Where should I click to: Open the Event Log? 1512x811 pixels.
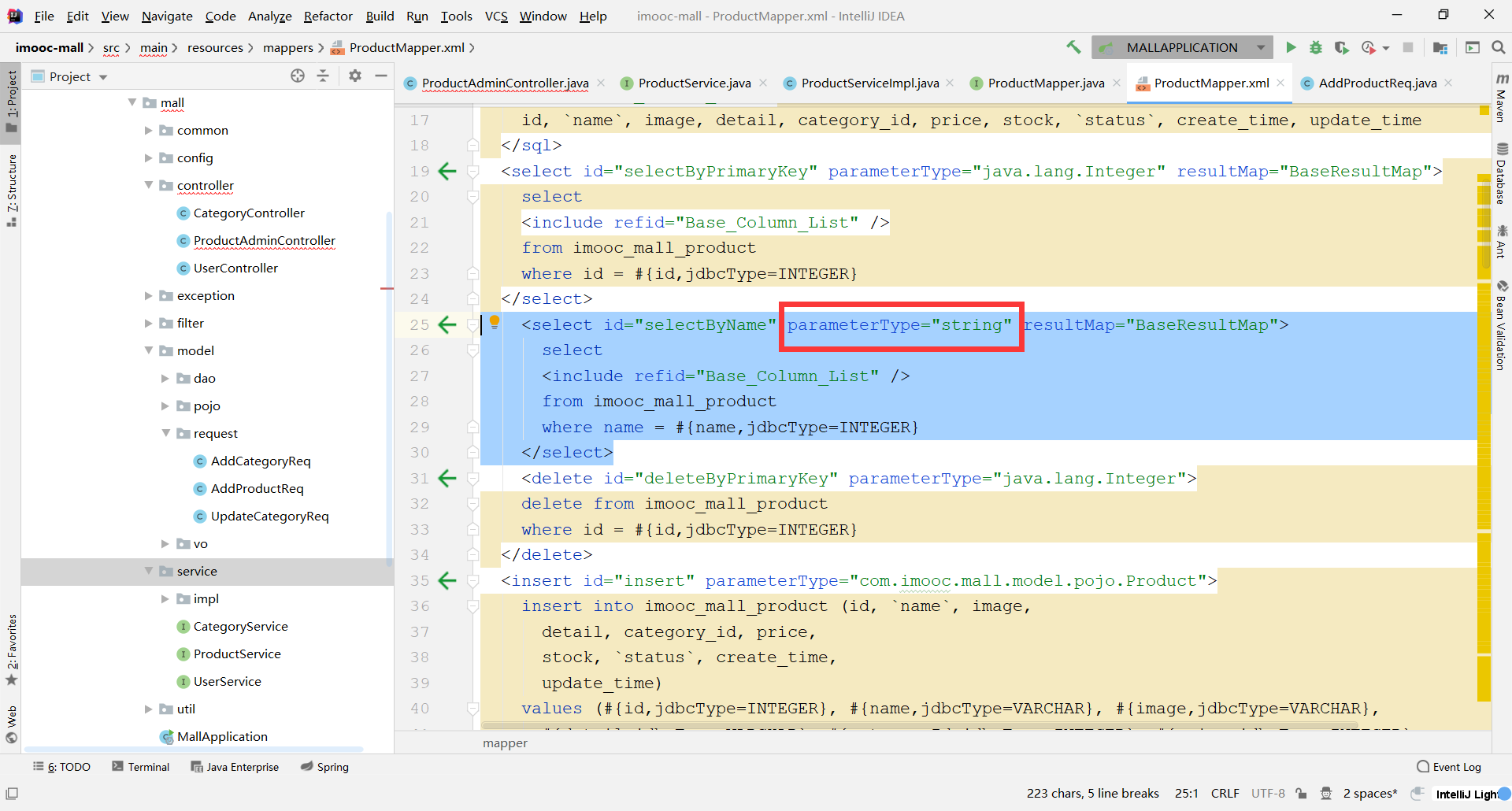point(1449,767)
